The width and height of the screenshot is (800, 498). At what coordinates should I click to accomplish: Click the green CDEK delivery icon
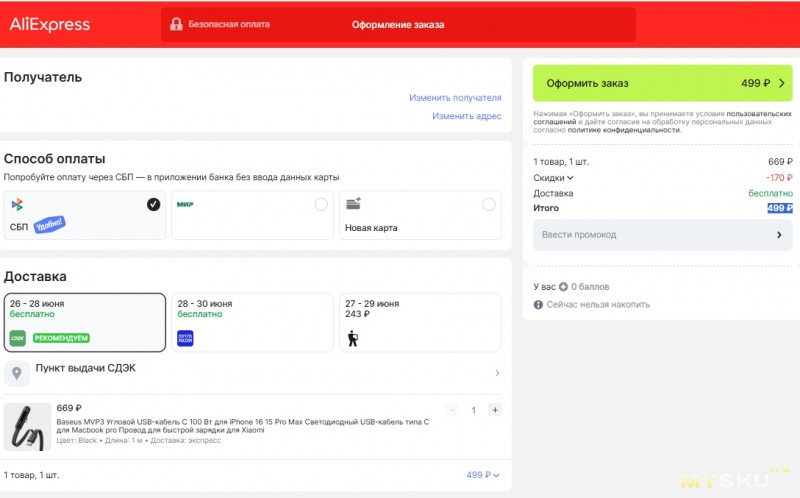pyautogui.click(x=17, y=338)
